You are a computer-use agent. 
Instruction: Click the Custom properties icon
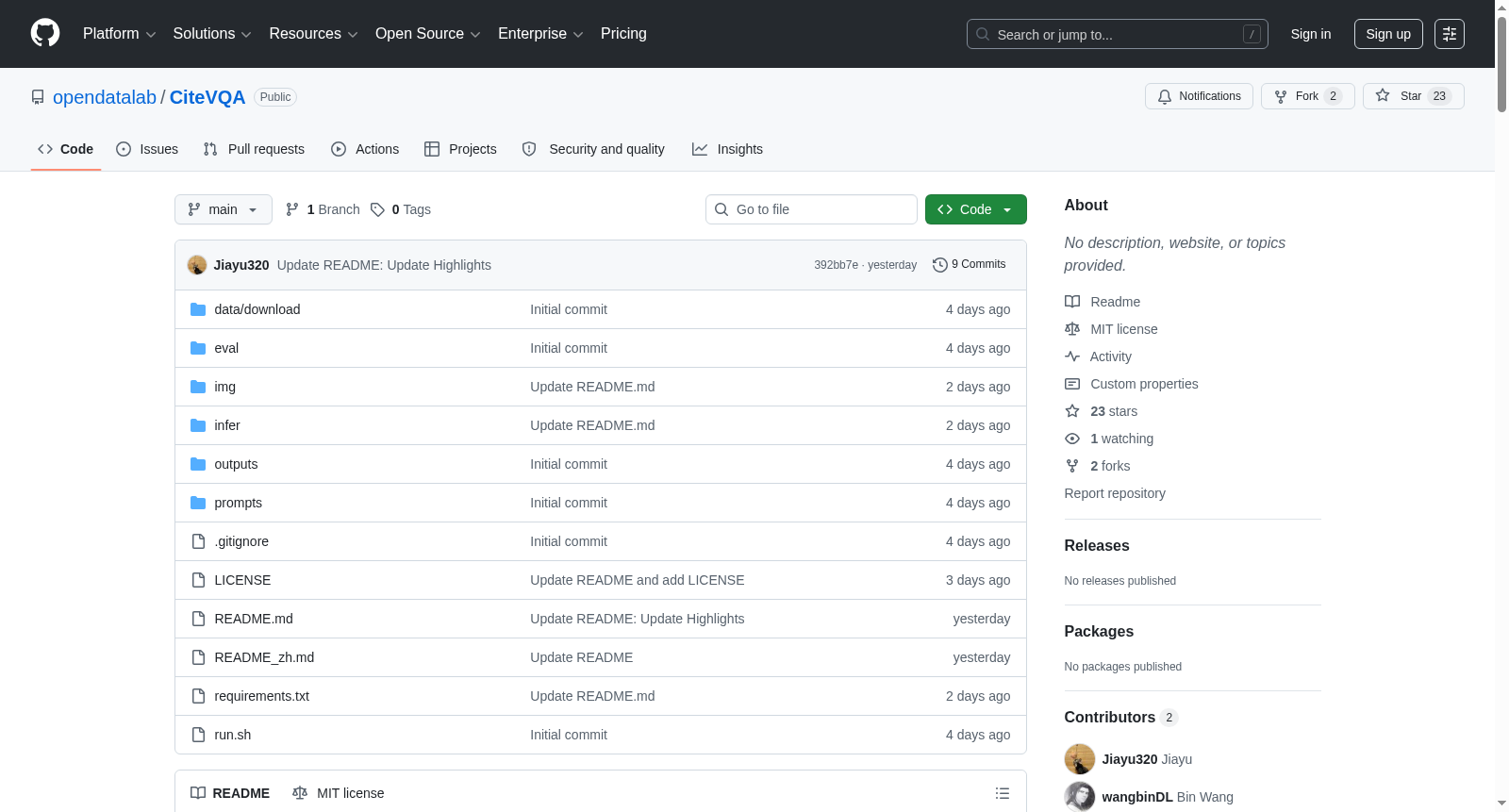1072,384
